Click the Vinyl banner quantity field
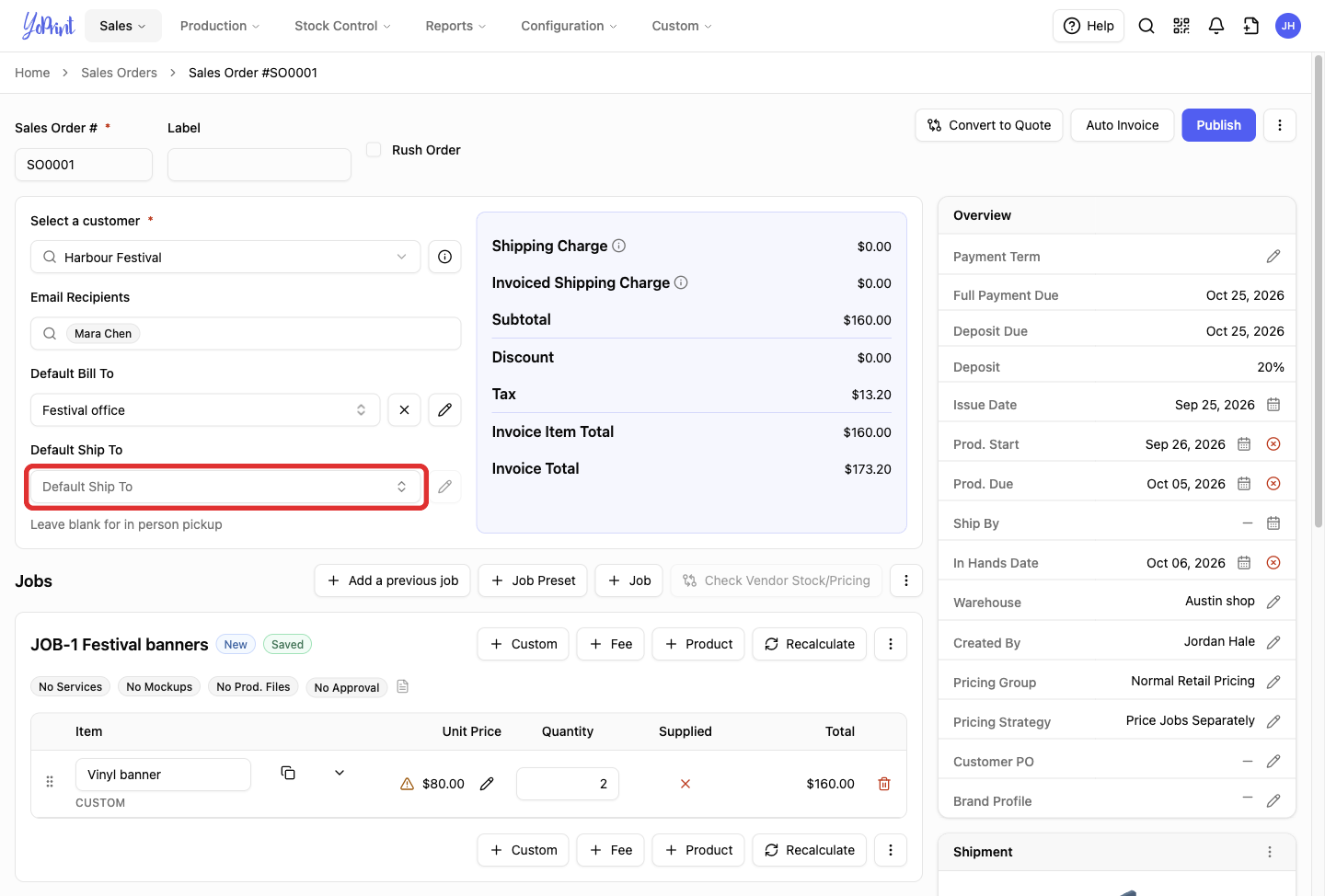Viewport: 1325px width, 896px height. 568,784
